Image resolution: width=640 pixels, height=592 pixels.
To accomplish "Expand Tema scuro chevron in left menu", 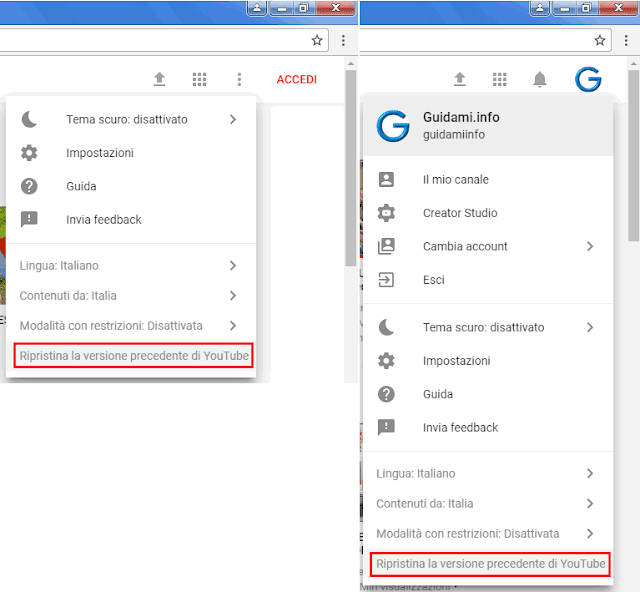I will [233, 119].
